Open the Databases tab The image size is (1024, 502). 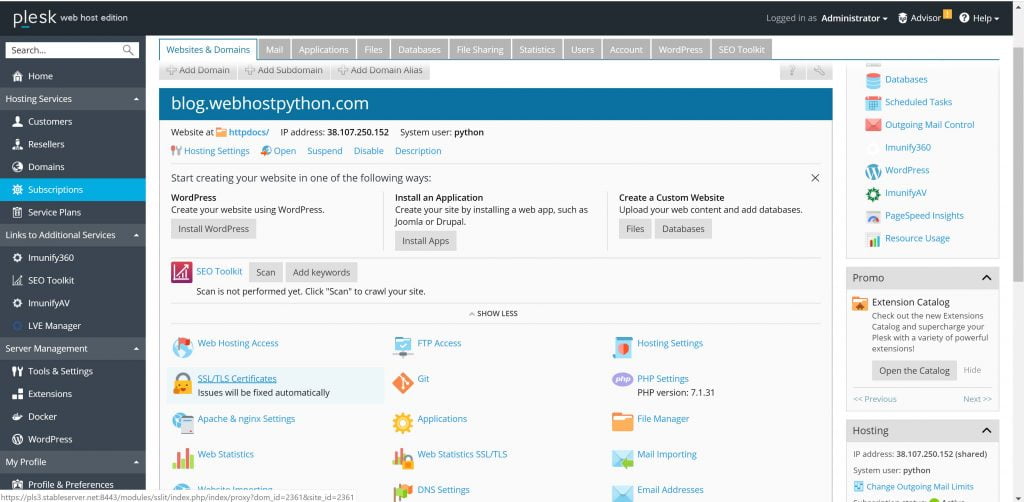(419, 50)
